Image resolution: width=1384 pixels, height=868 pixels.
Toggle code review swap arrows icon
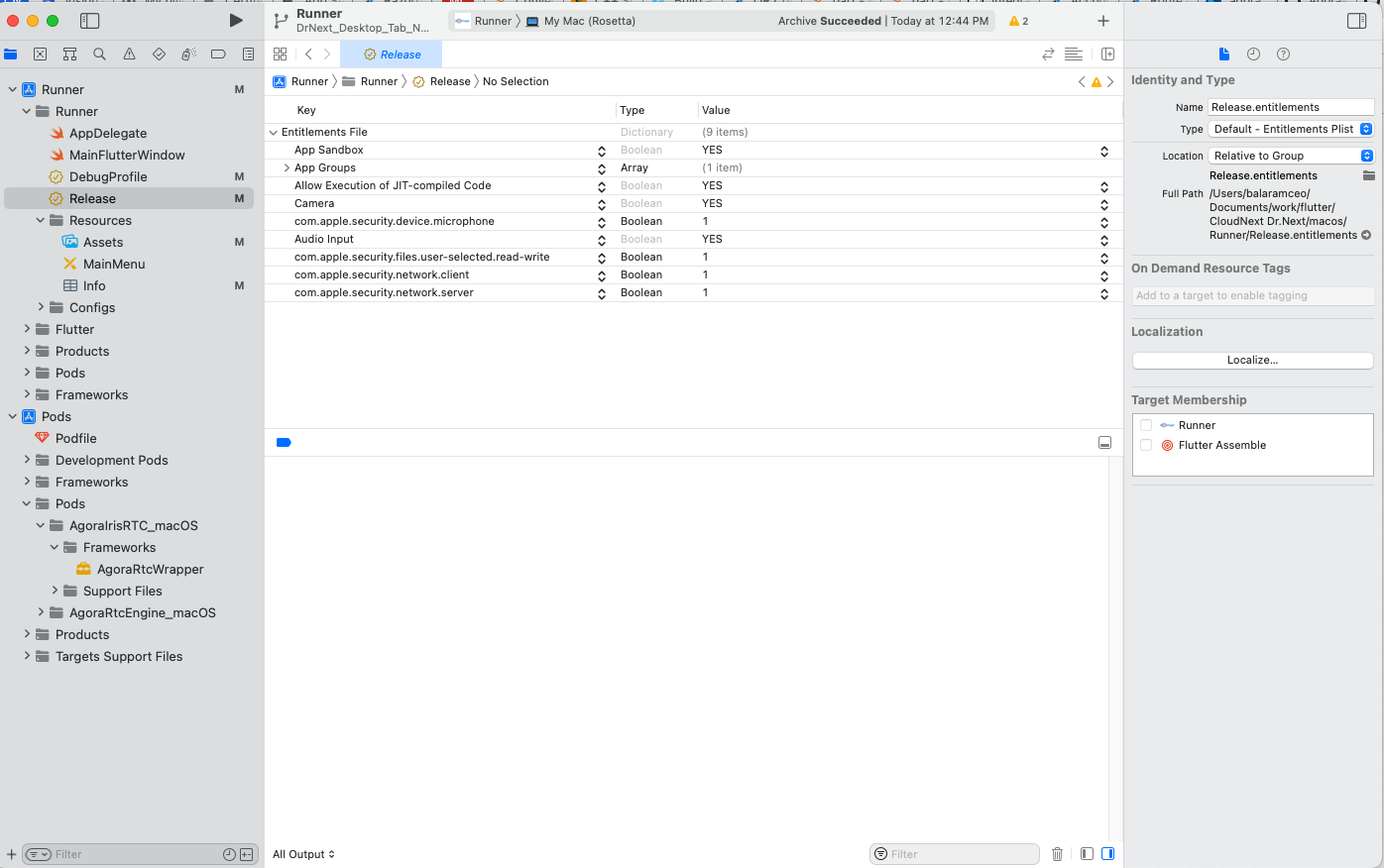tap(1048, 54)
